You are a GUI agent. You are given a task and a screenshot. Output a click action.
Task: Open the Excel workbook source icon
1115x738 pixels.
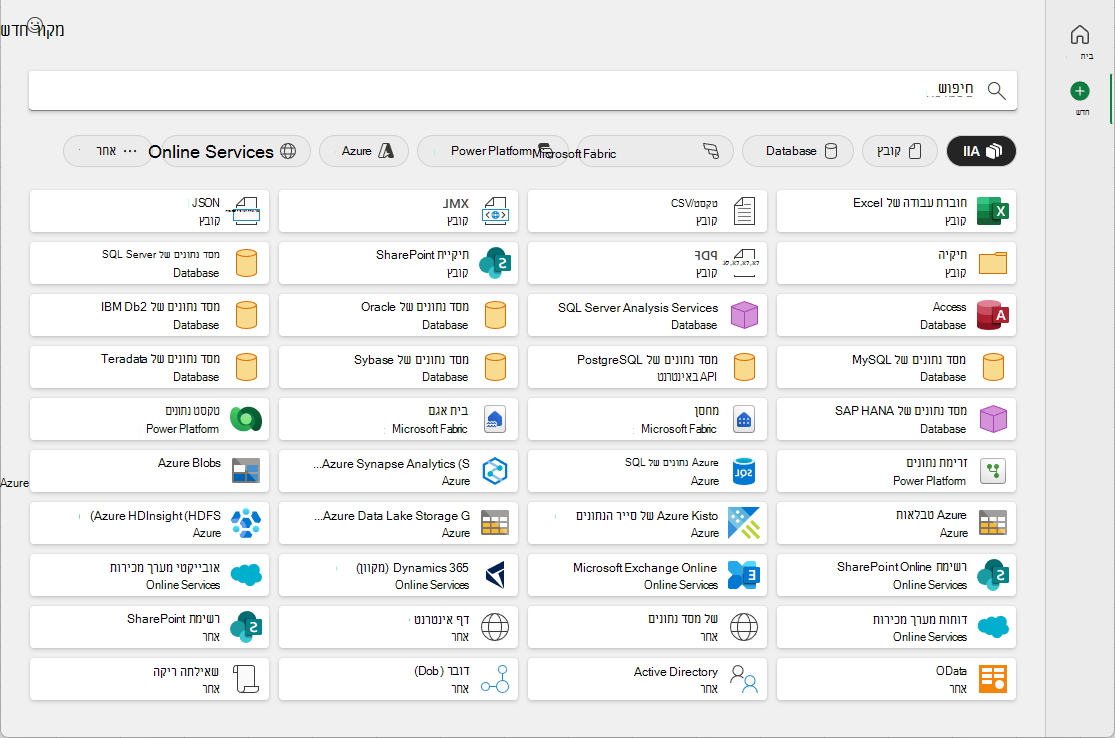(993, 211)
